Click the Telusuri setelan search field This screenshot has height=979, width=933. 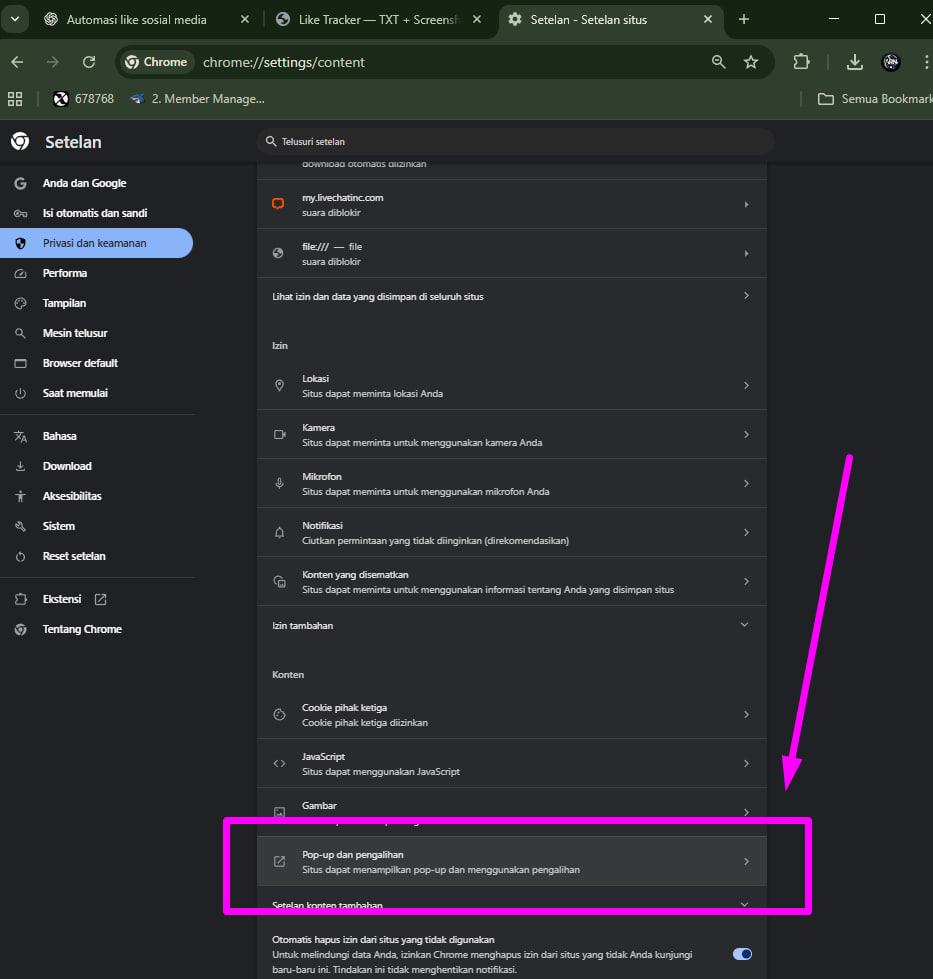[515, 142]
